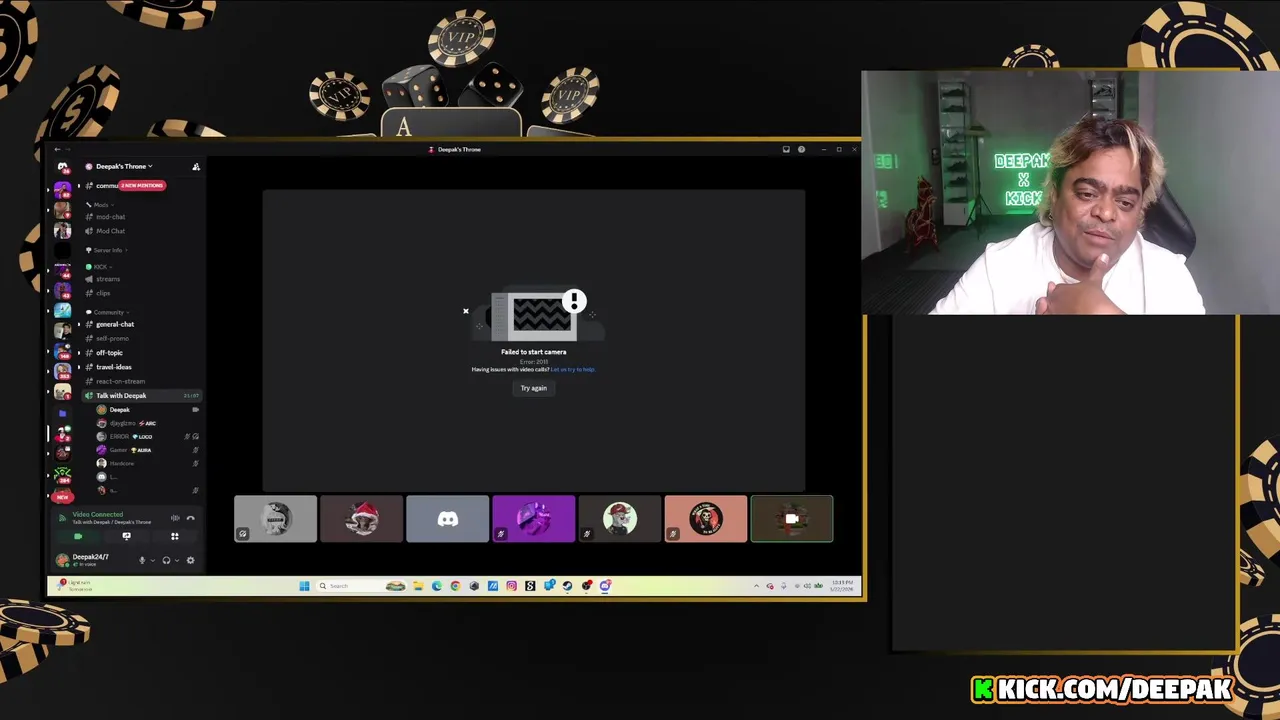Select the salmon skull avatar participant tile
Image resolution: width=1280 pixels, height=720 pixels.
click(x=705, y=519)
